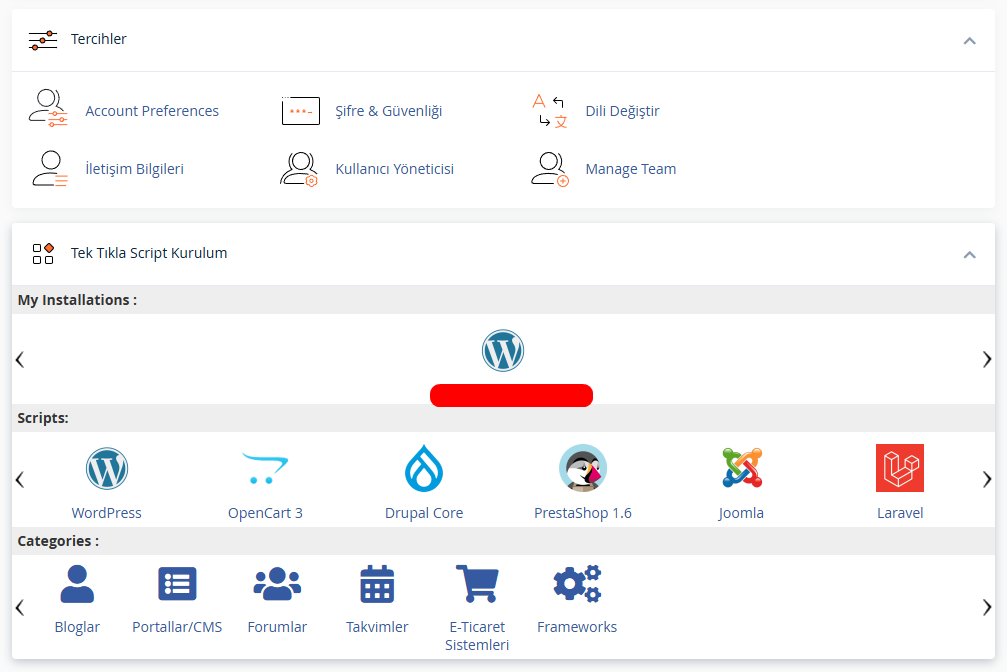Show next item in My Installations carousel
The height and width of the screenshot is (672, 1007).
(x=987, y=359)
